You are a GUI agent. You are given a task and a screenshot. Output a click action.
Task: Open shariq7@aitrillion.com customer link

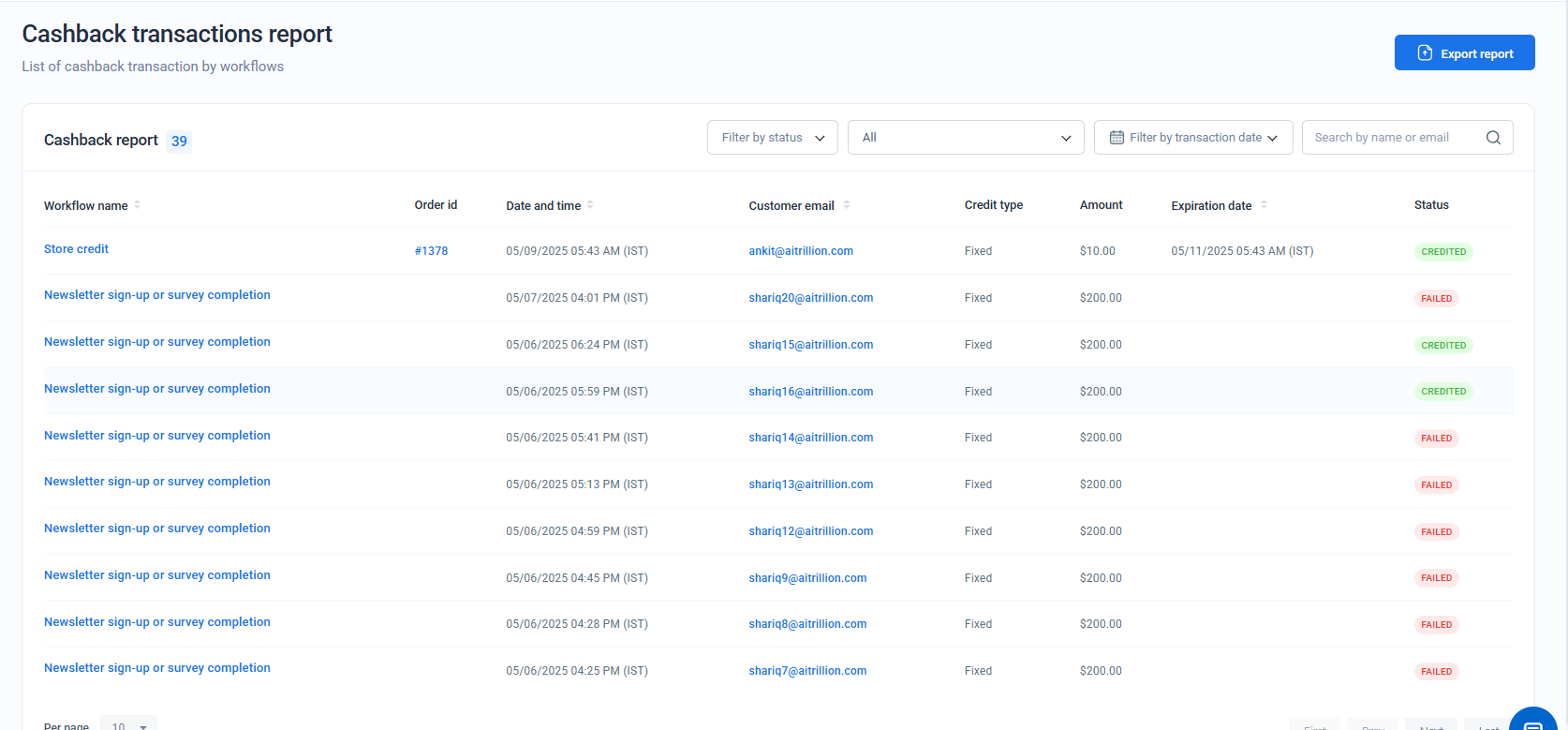pyautogui.click(x=807, y=670)
